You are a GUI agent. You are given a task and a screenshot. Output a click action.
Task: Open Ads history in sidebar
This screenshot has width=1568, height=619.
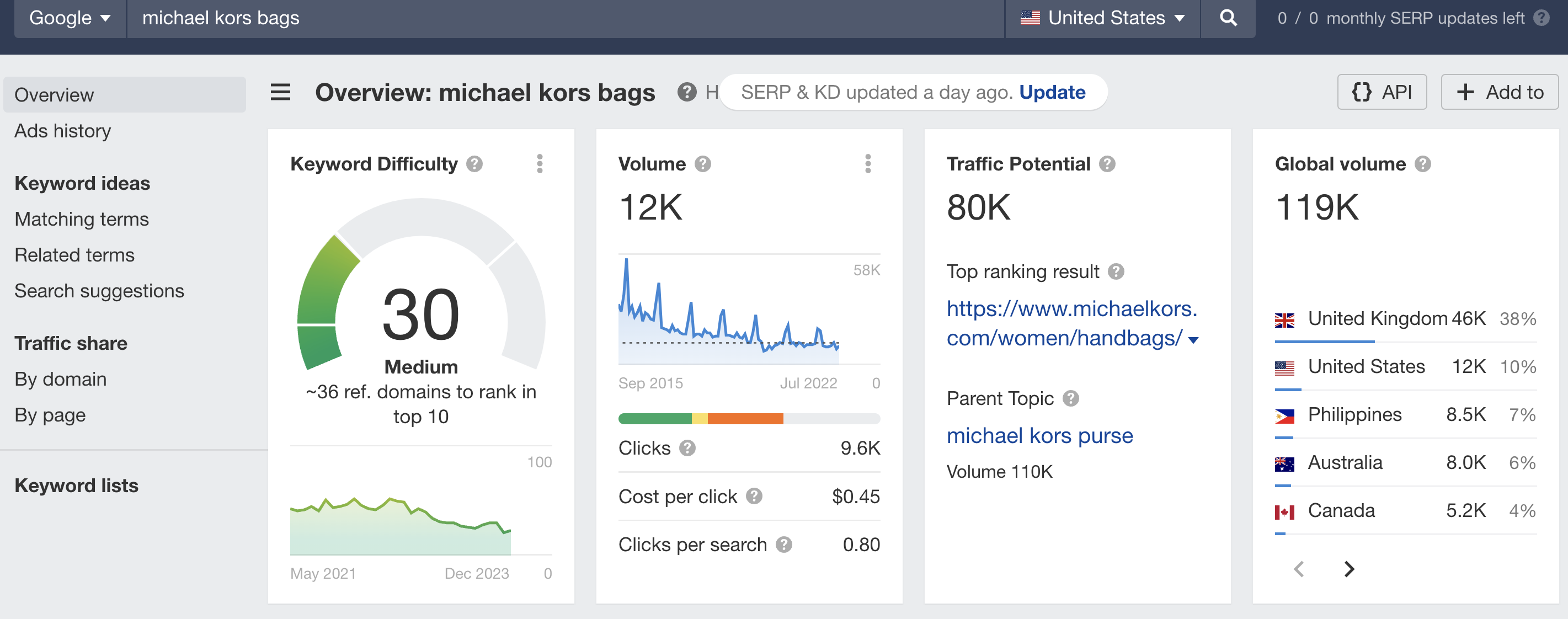point(63,131)
